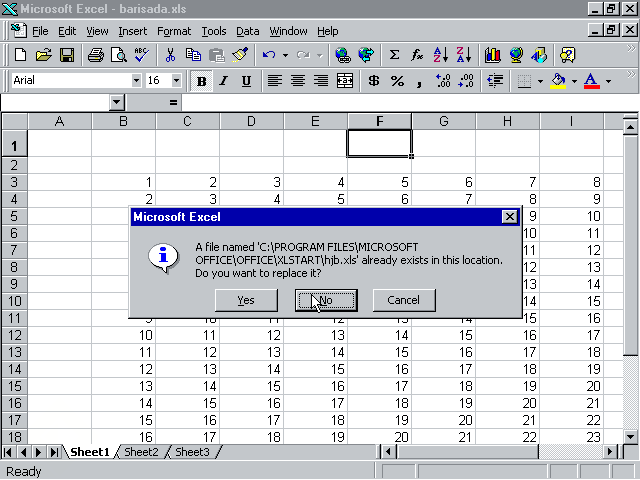Image resolution: width=640 pixels, height=480 pixels.
Task: Cancel the replace file dialog
Action: [x=404, y=300]
